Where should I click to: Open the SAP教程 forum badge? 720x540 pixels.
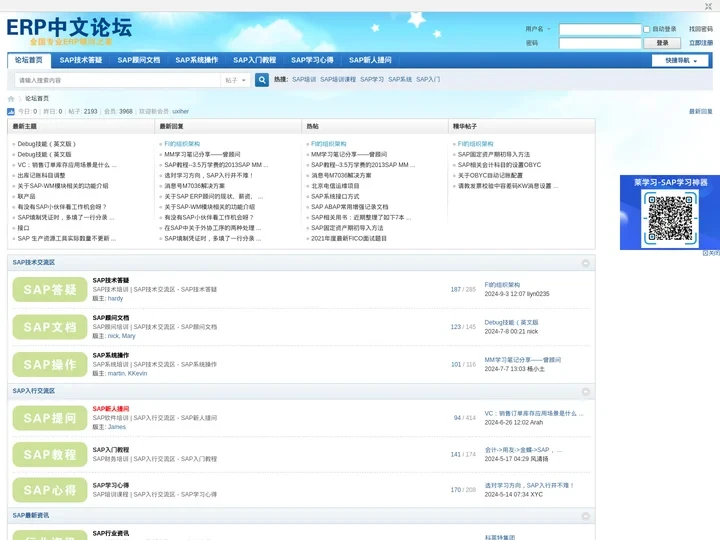coord(50,455)
